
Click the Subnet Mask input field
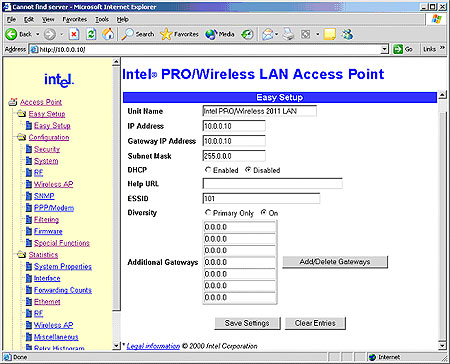pyautogui.click(x=234, y=156)
